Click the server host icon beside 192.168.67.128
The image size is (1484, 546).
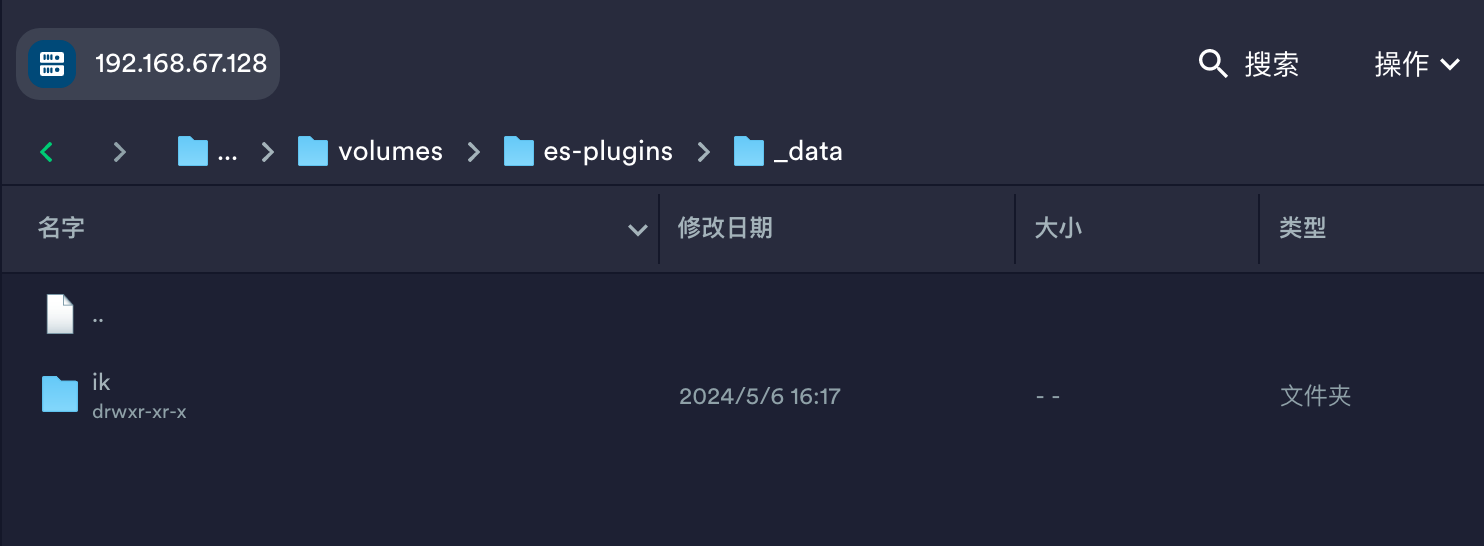coord(51,64)
